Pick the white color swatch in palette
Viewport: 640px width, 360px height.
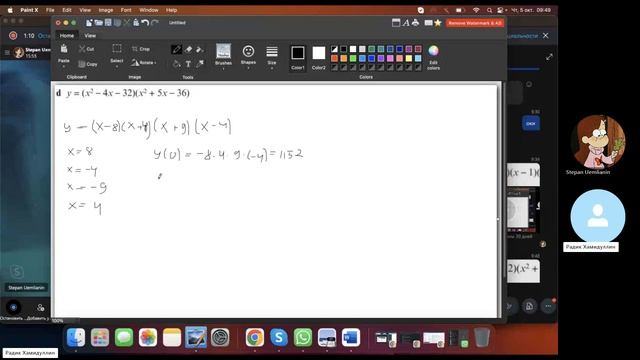pyautogui.click(x=353, y=49)
